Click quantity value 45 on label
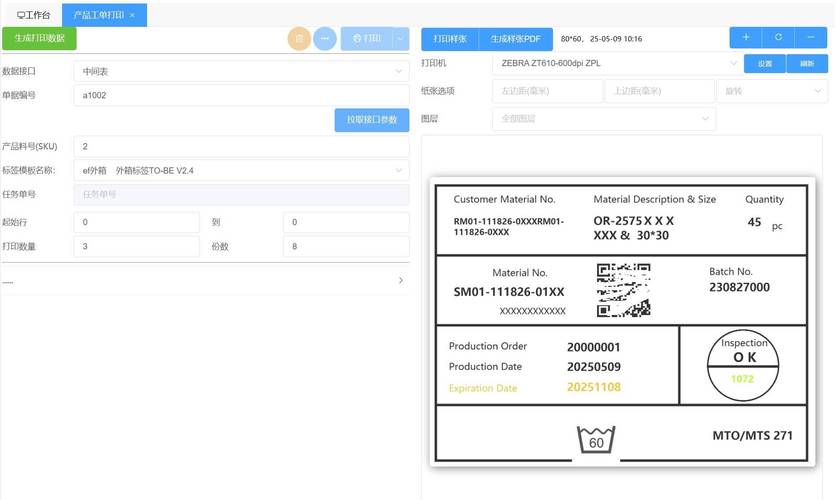Image resolution: width=837 pixels, height=500 pixels. point(754,222)
